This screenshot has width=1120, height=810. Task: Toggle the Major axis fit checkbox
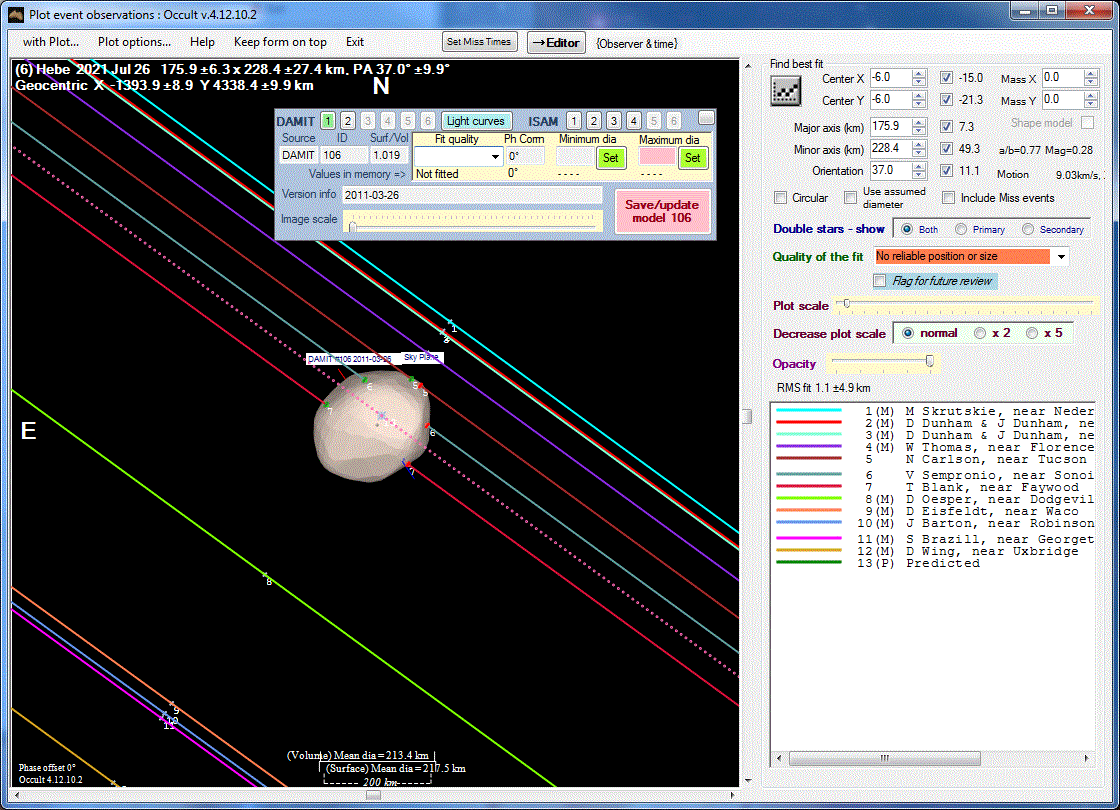(946, 126)
